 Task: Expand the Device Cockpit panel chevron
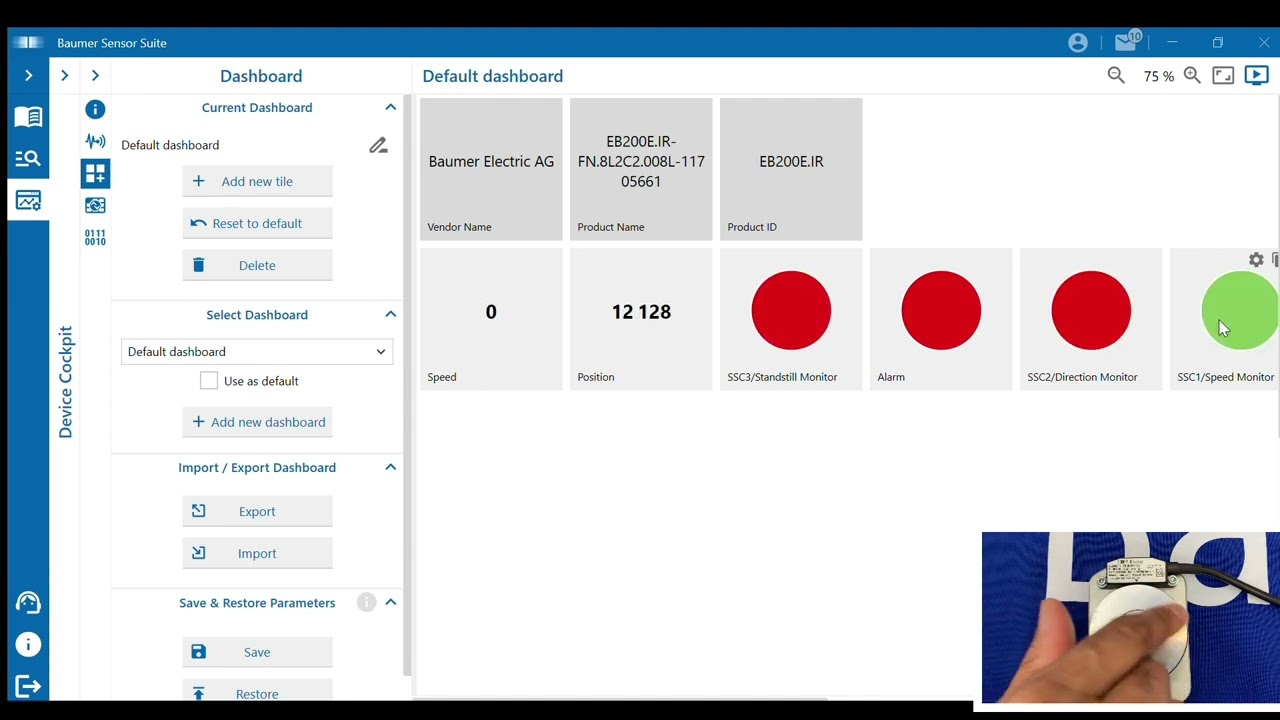(64, 76)
